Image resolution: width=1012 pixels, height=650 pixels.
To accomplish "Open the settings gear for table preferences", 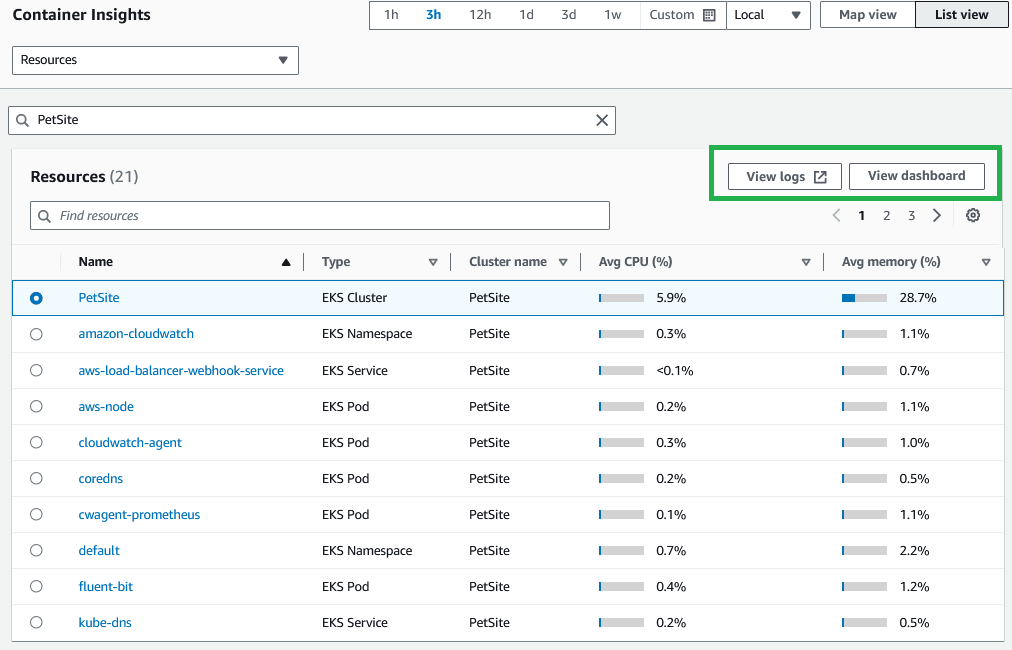I will [x=972, y=215].
